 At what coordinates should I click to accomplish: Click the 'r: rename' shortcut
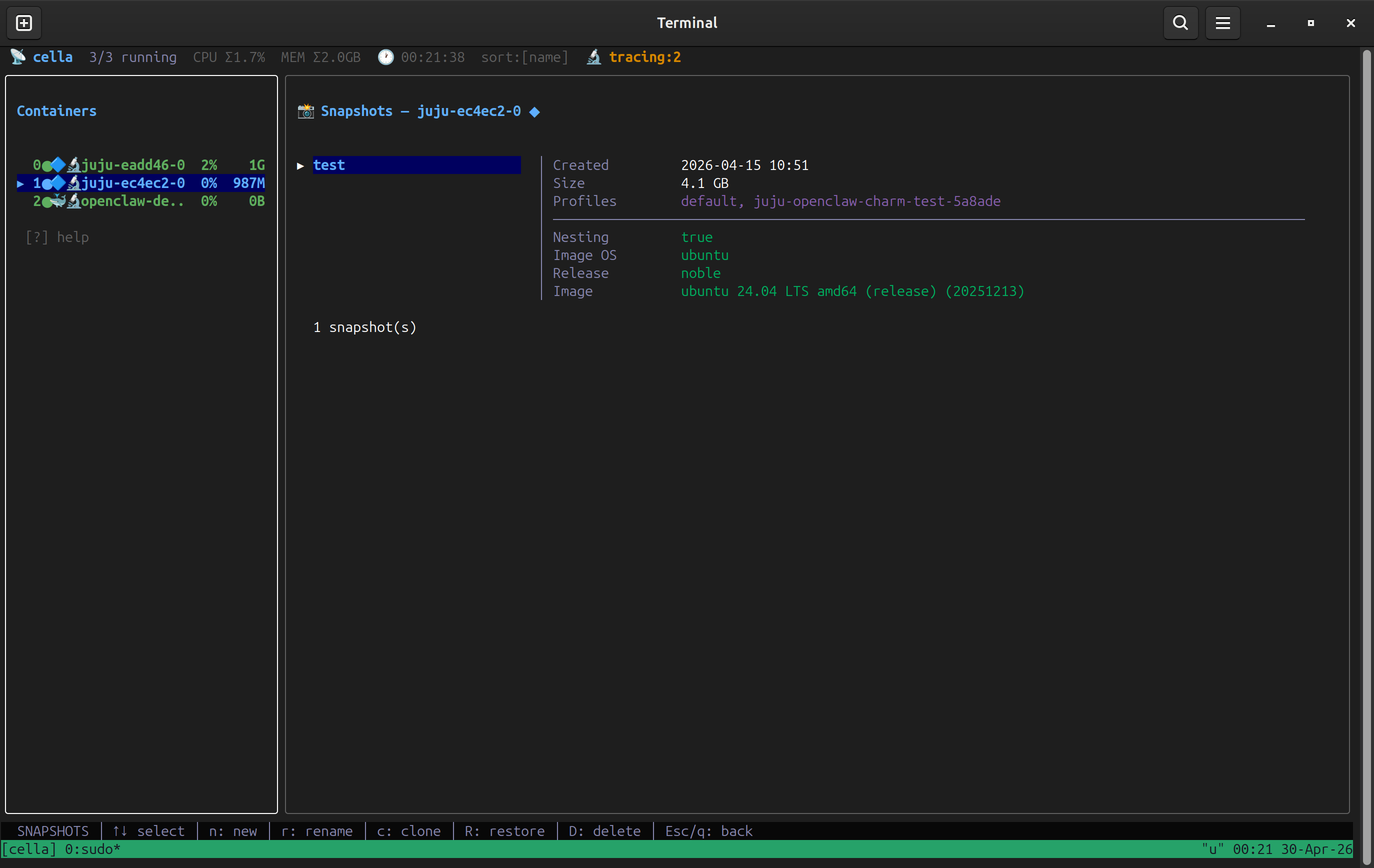pyautogui.click(x=316, y=831)
